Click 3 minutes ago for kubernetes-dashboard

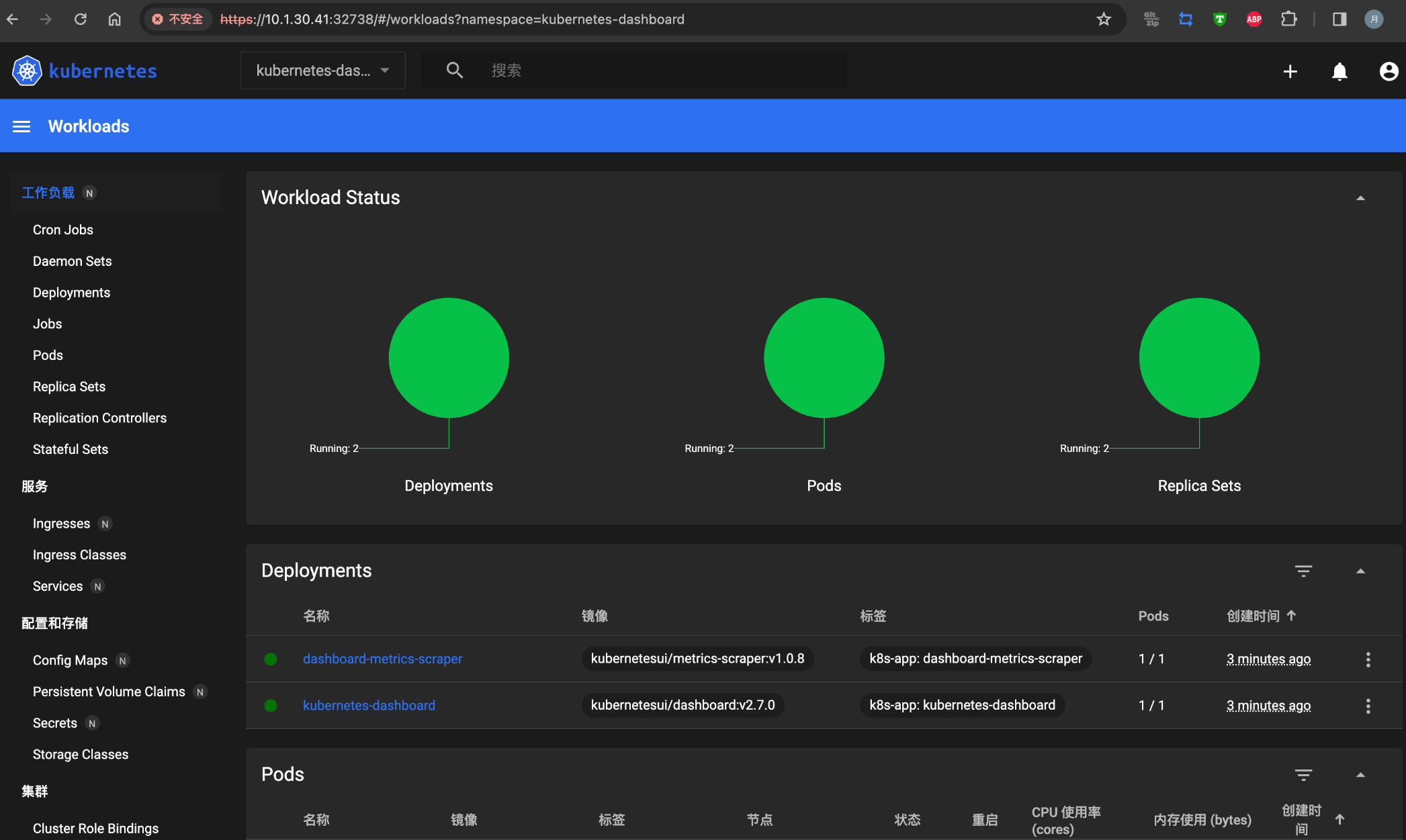(1268, 706)
